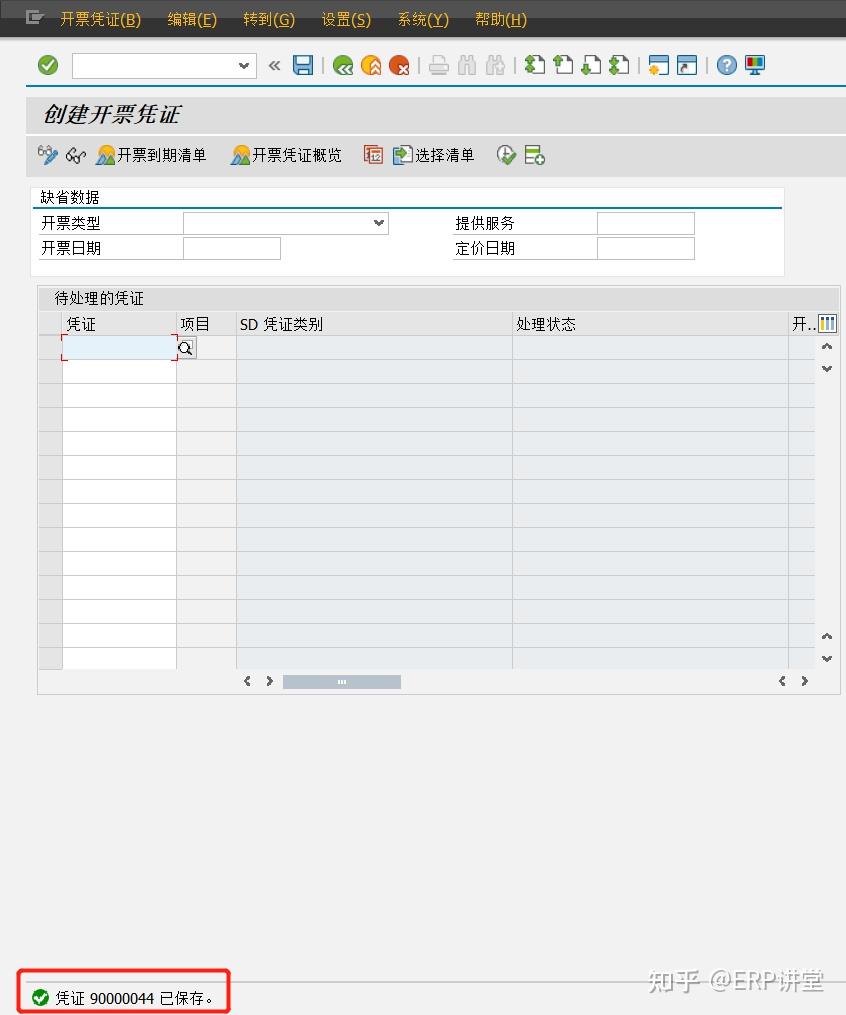The height and width of the screenshot is (1015, 846).
Task: Open the 凭证 search help magnifier
Action: (x=186, y=348)
